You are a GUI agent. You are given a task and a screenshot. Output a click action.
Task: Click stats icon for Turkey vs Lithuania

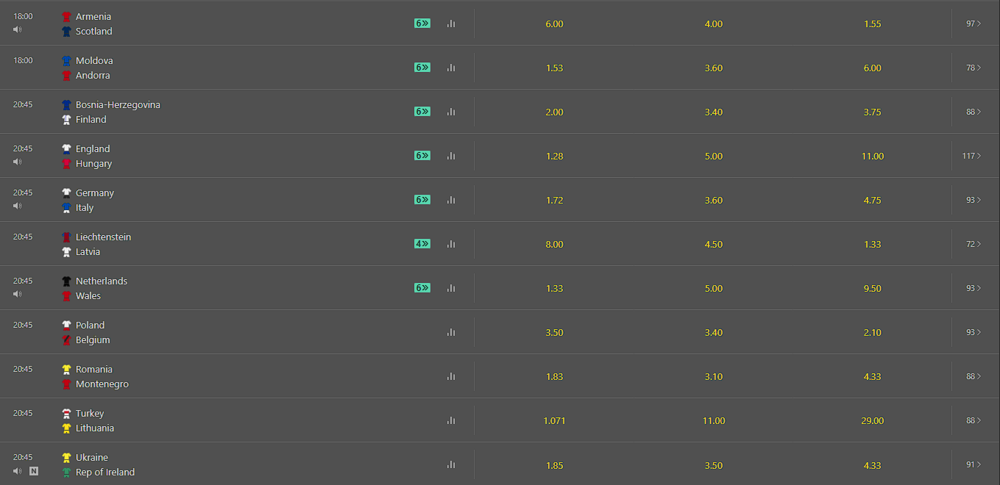(x=451, y=421)
